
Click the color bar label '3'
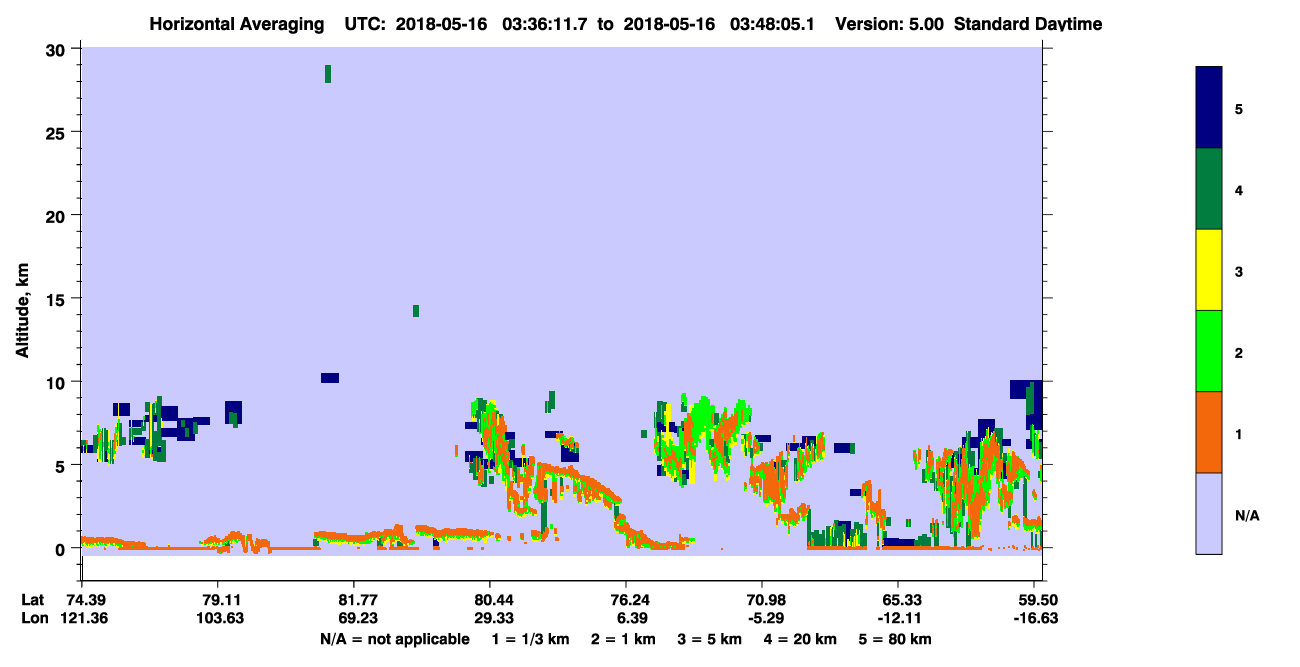[1239, 270]
